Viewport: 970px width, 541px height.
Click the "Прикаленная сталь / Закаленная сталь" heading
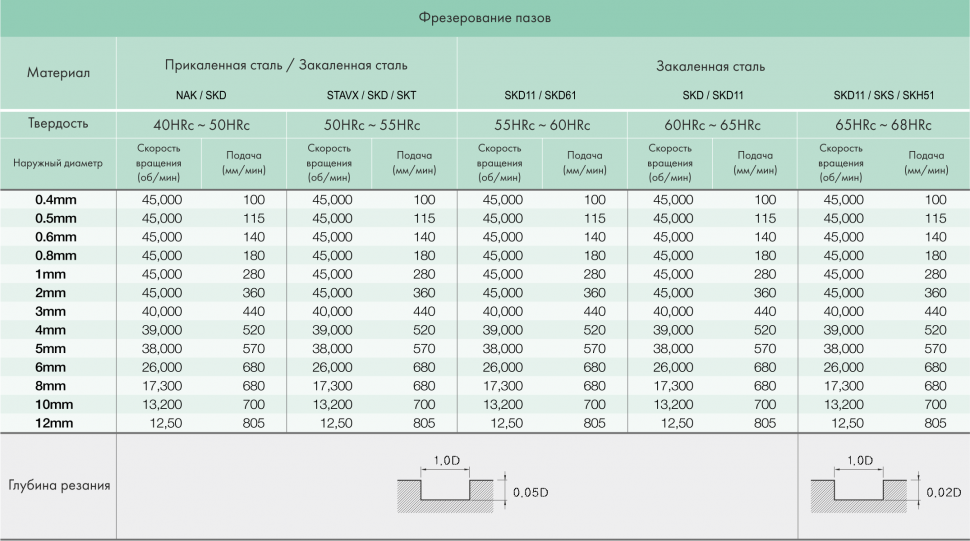tap(286, 66)
